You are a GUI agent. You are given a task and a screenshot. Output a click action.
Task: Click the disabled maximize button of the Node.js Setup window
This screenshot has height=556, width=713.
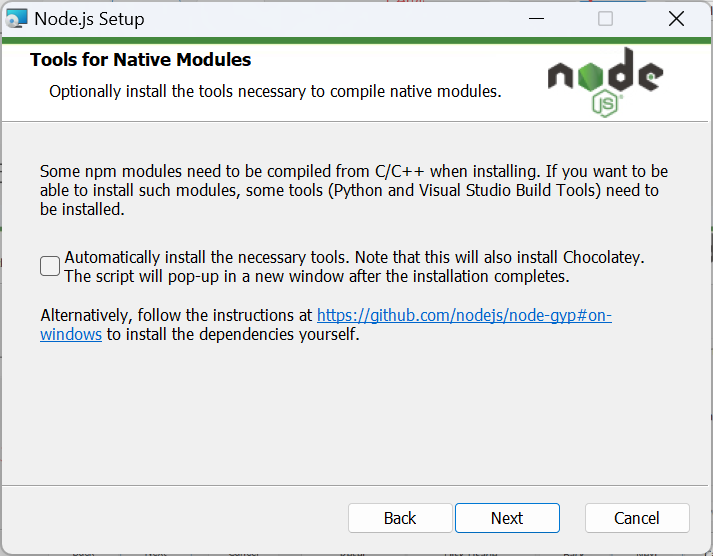pyautogui.click(x=605, y=19)
